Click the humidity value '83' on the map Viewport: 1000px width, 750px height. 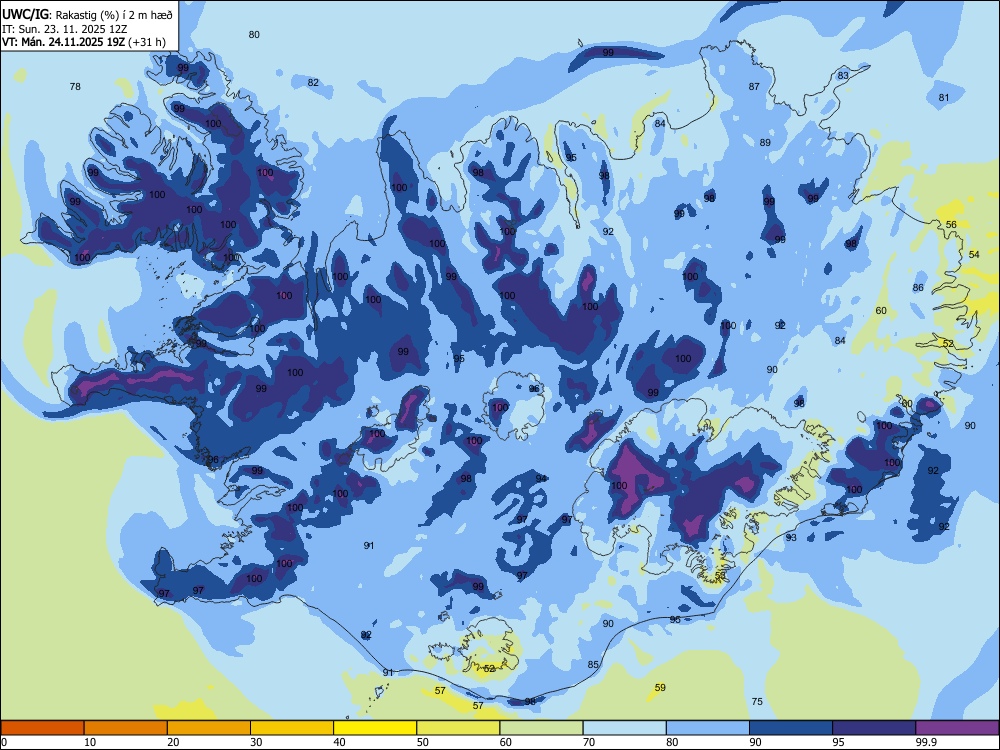click(843, 75)
